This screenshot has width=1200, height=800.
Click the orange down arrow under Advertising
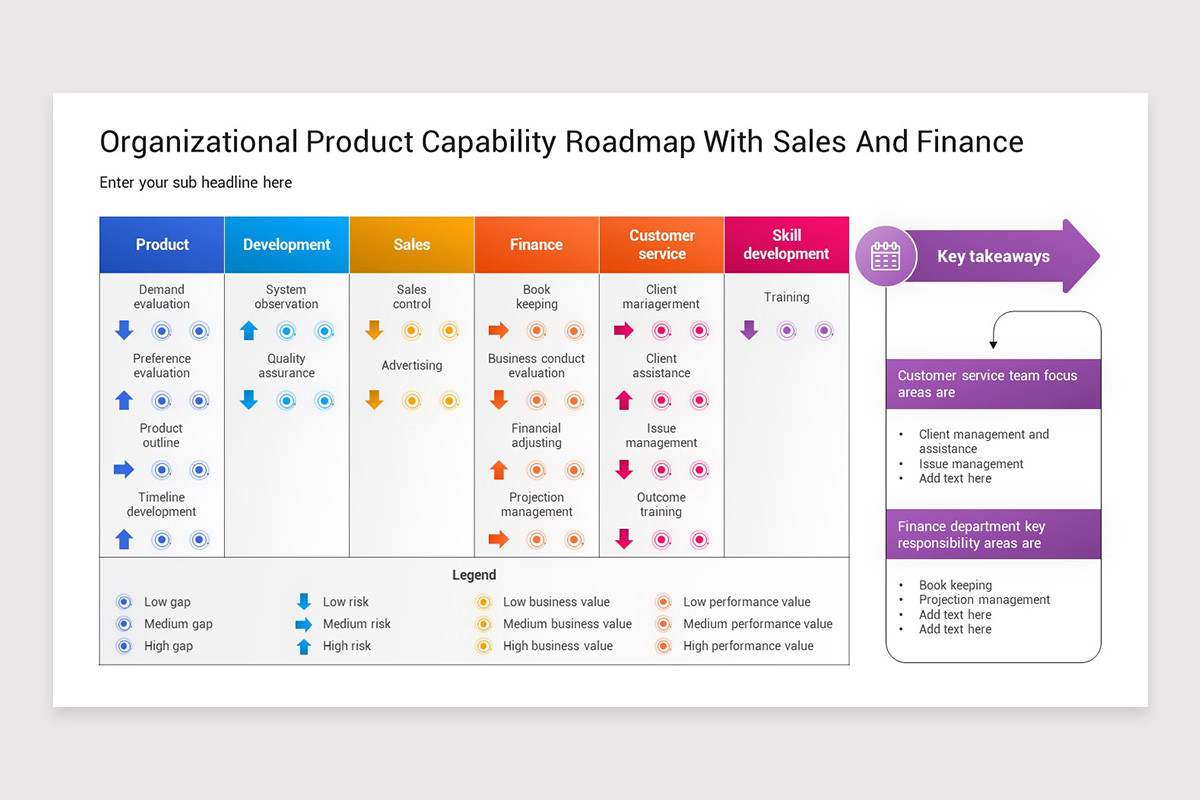pos(374,400)
